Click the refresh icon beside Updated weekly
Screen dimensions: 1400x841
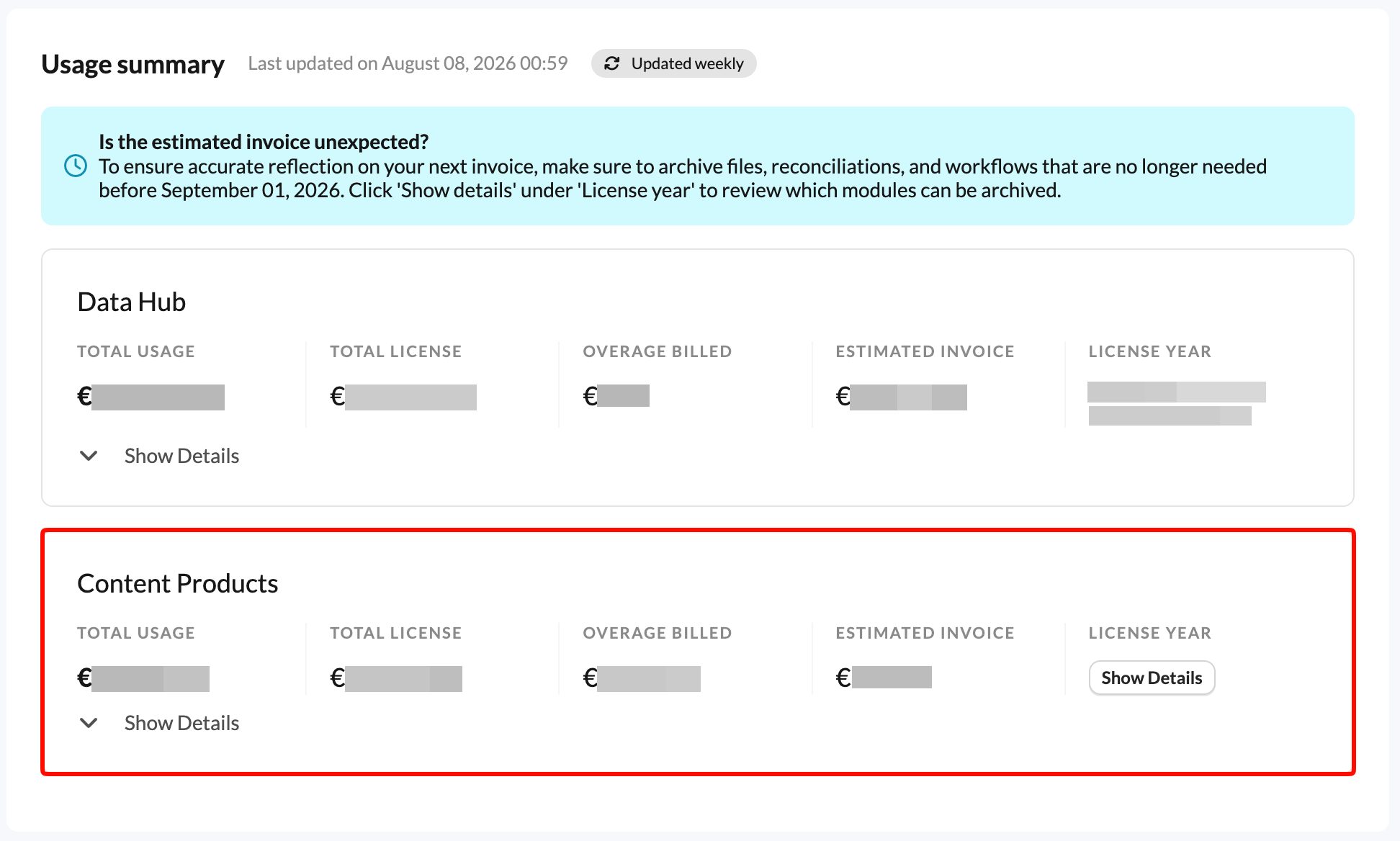[612, 63]
